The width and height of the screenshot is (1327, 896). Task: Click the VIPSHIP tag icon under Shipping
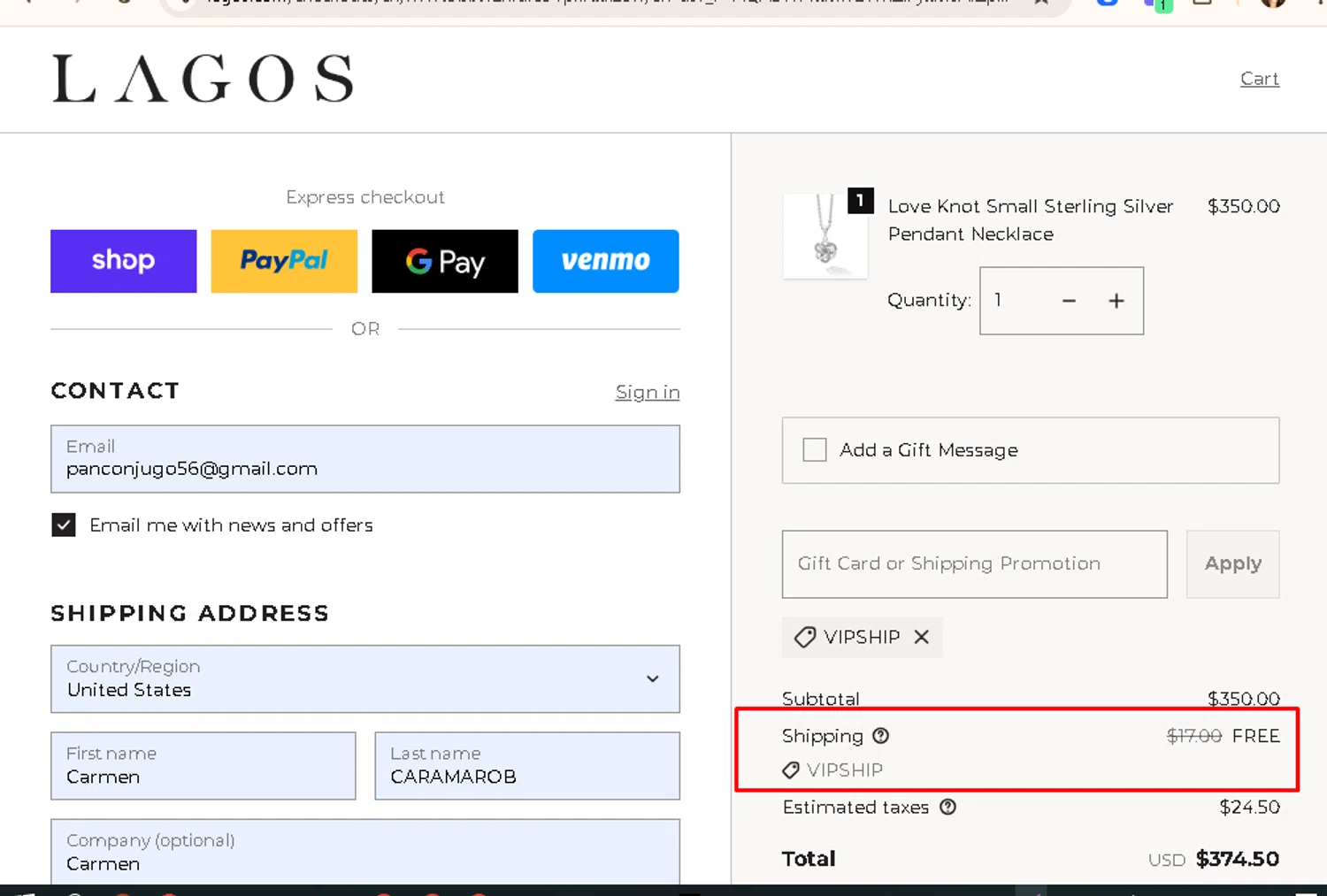pyautogui.click(x=791, y=770)
